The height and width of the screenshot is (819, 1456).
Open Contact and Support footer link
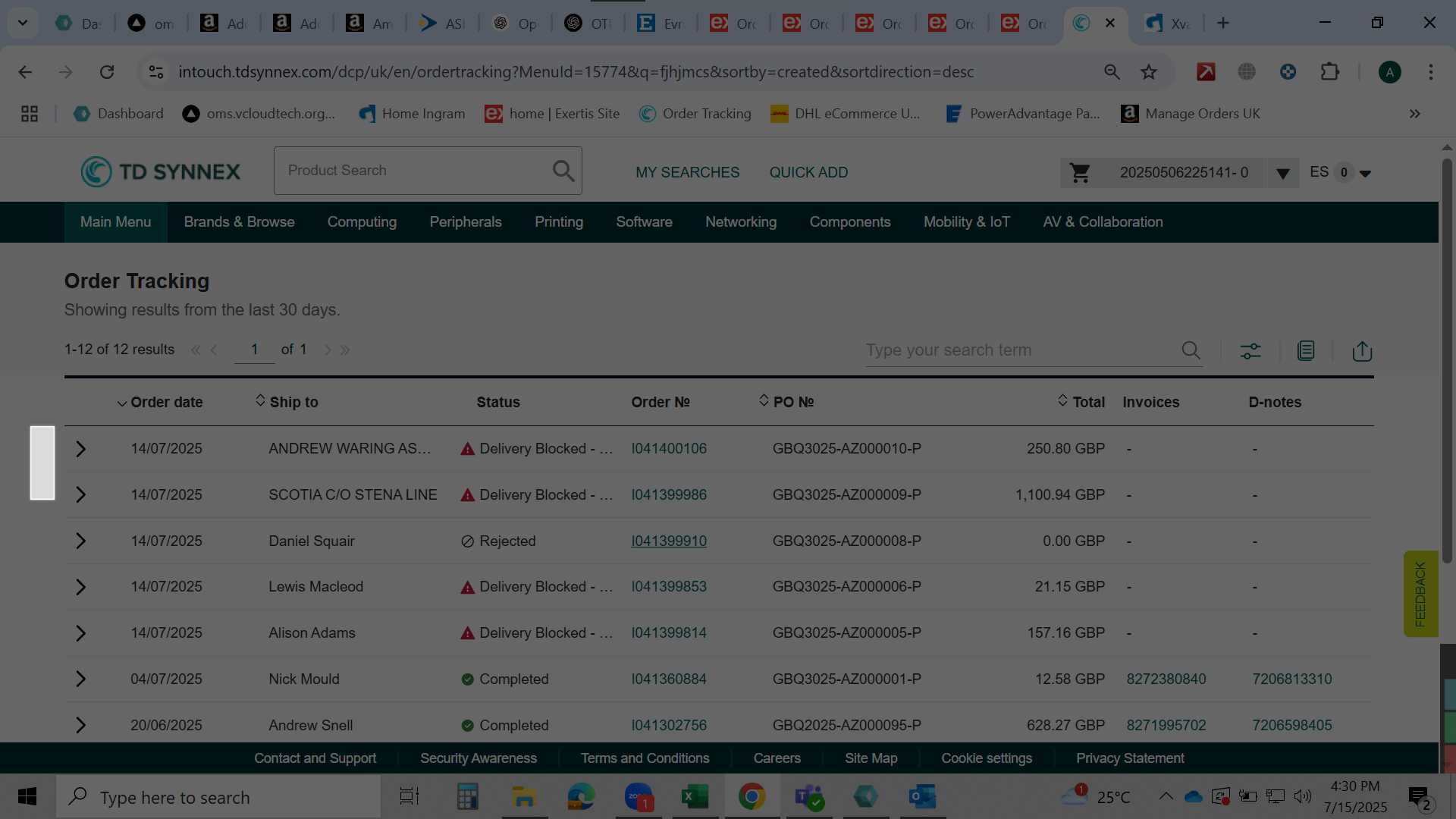coord(315,758)
